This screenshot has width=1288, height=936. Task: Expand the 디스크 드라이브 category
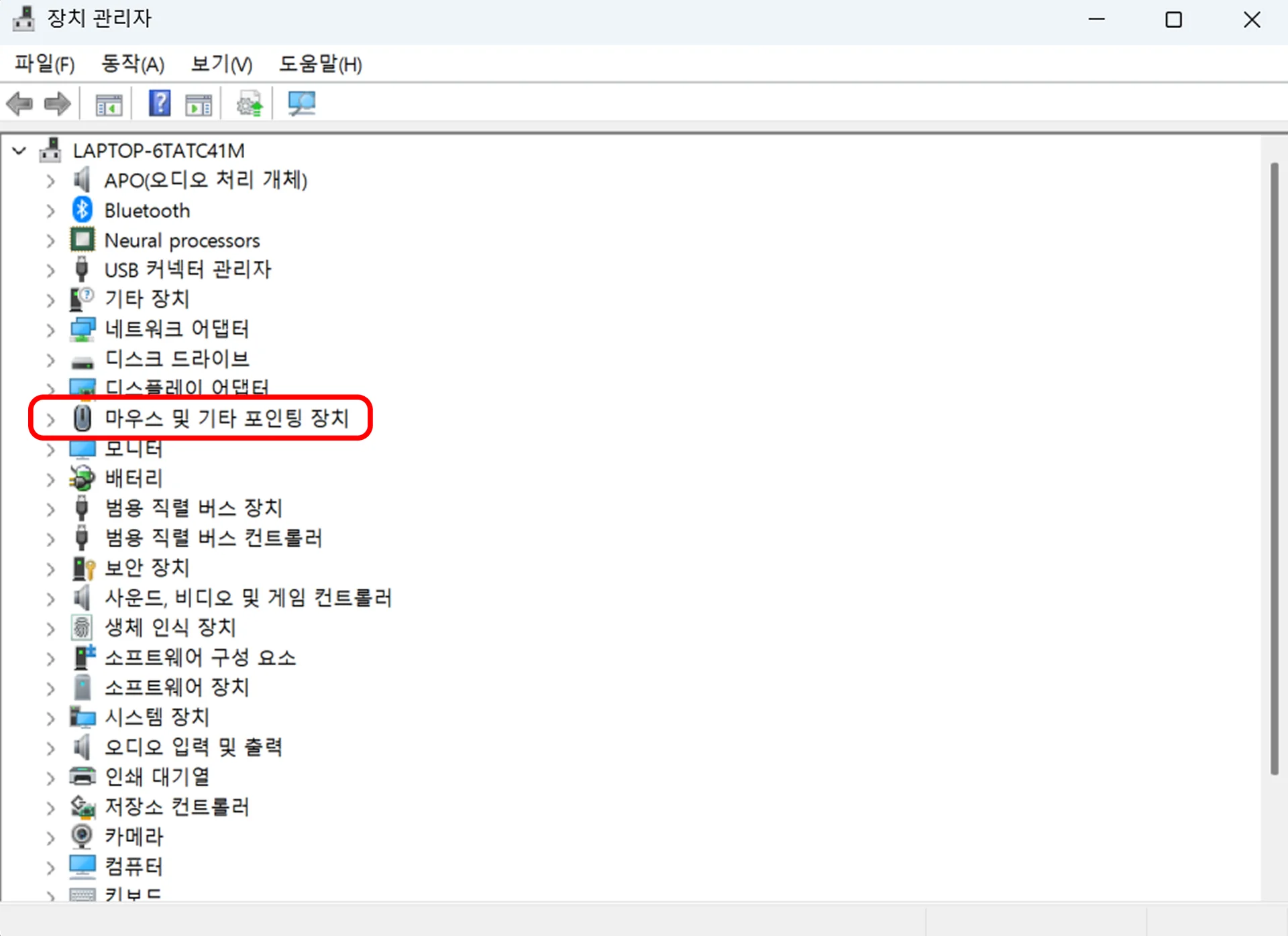(50, 359)
